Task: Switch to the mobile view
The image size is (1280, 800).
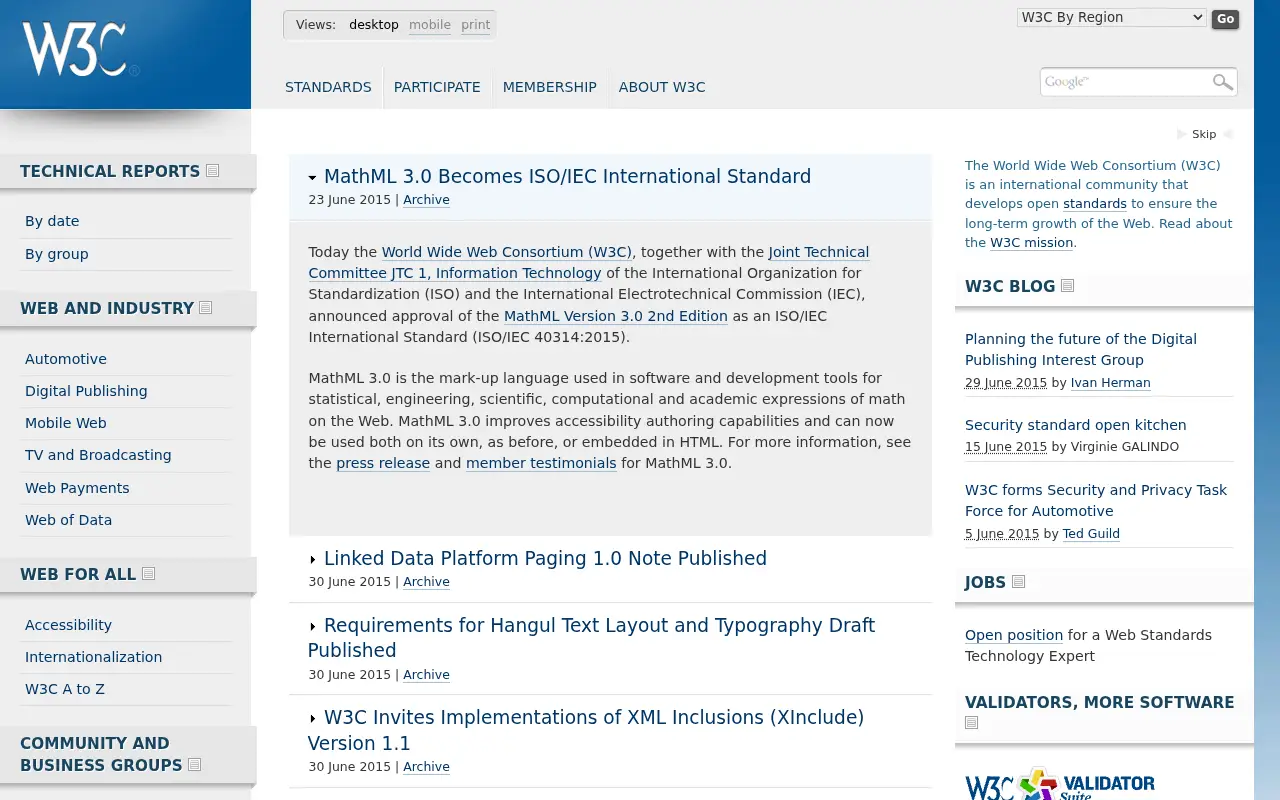Action: point(430,25)
